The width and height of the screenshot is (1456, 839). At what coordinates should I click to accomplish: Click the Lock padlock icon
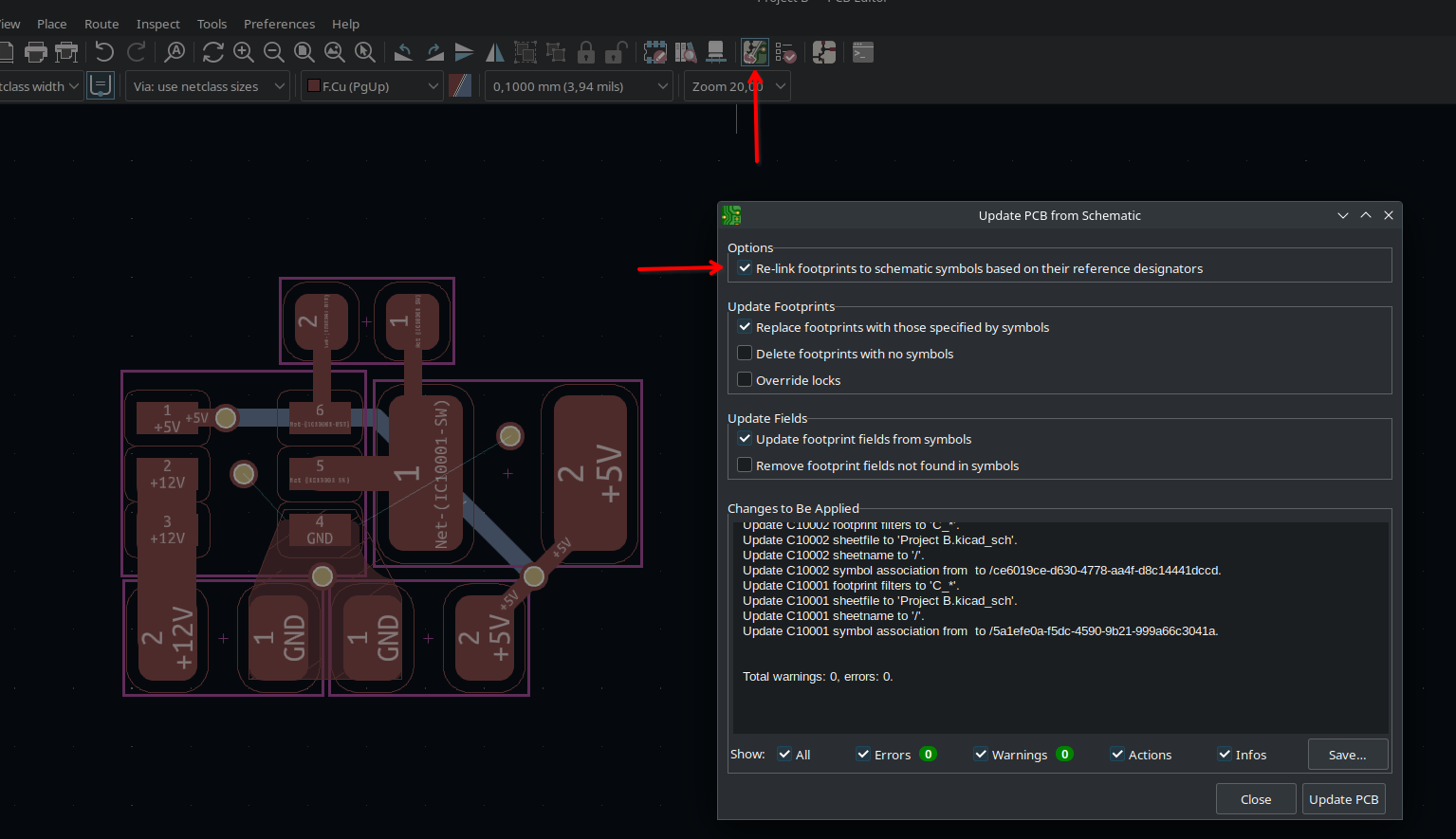(586, 53)
